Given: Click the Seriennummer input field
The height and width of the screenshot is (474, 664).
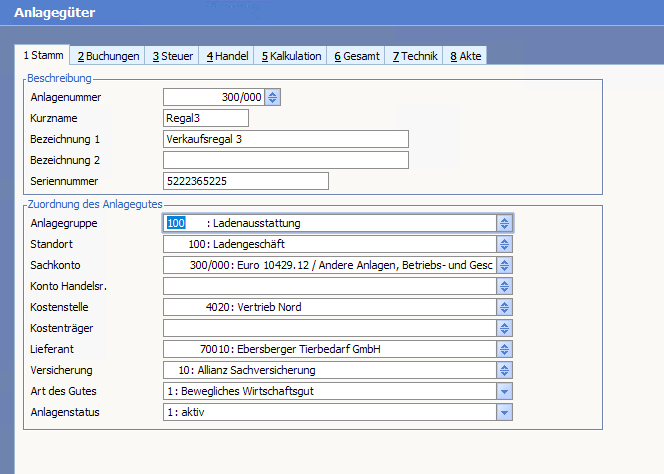Looking at the screenshot, I should point(245,181).
